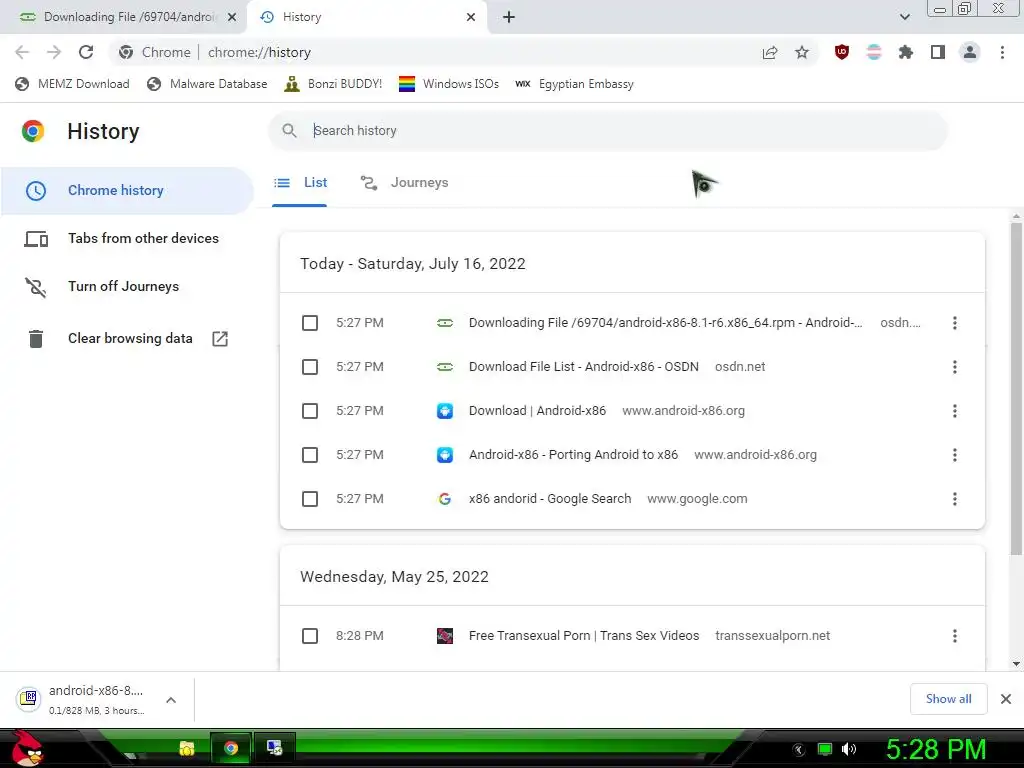1024x768 pixels.
Task: Click android-x86 download item in download bar
Action: pos(82,699)
